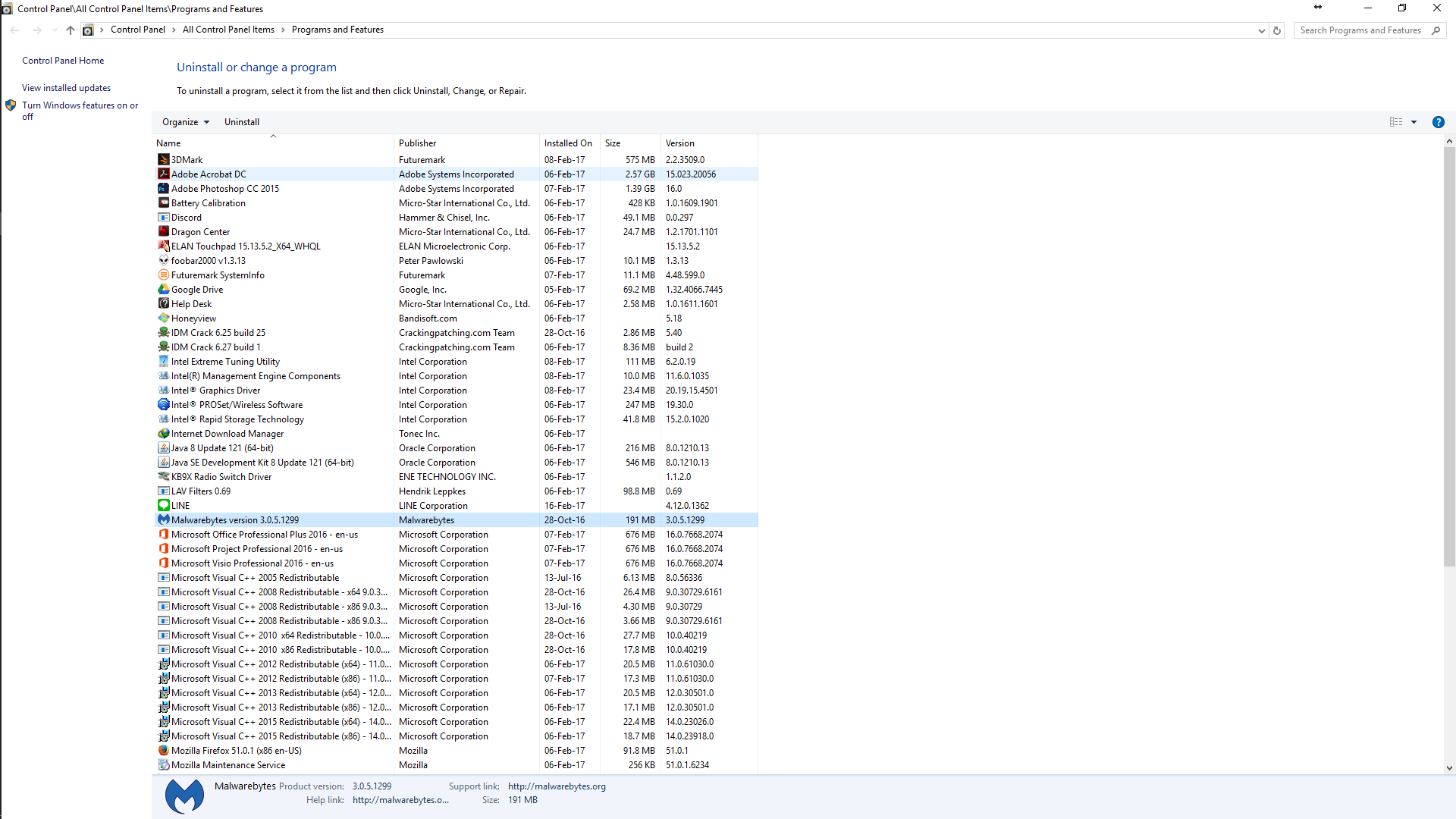The width and height of the screenshot is (1456, 819).
Task: Open the malwarebytes.org support link
Action: pyautogui.click(x=557, y=786)
